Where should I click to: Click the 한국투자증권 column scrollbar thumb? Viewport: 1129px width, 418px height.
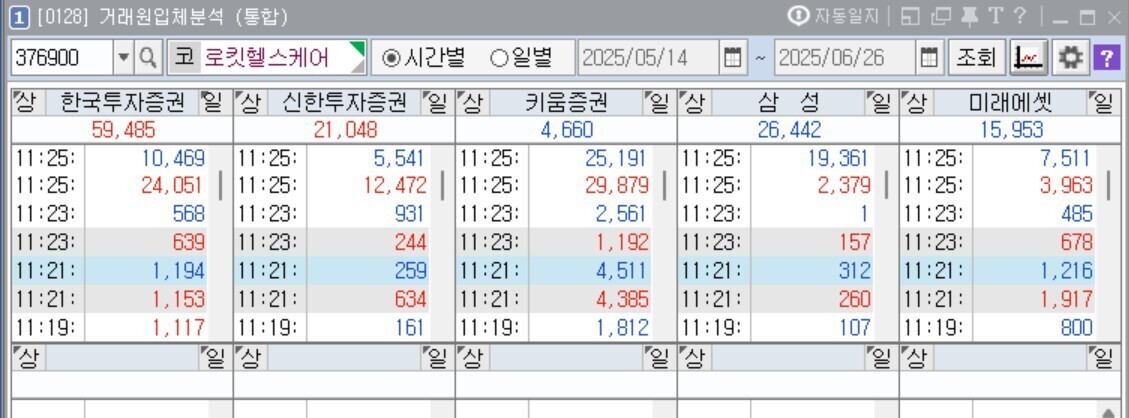click(x=220, y=185)
